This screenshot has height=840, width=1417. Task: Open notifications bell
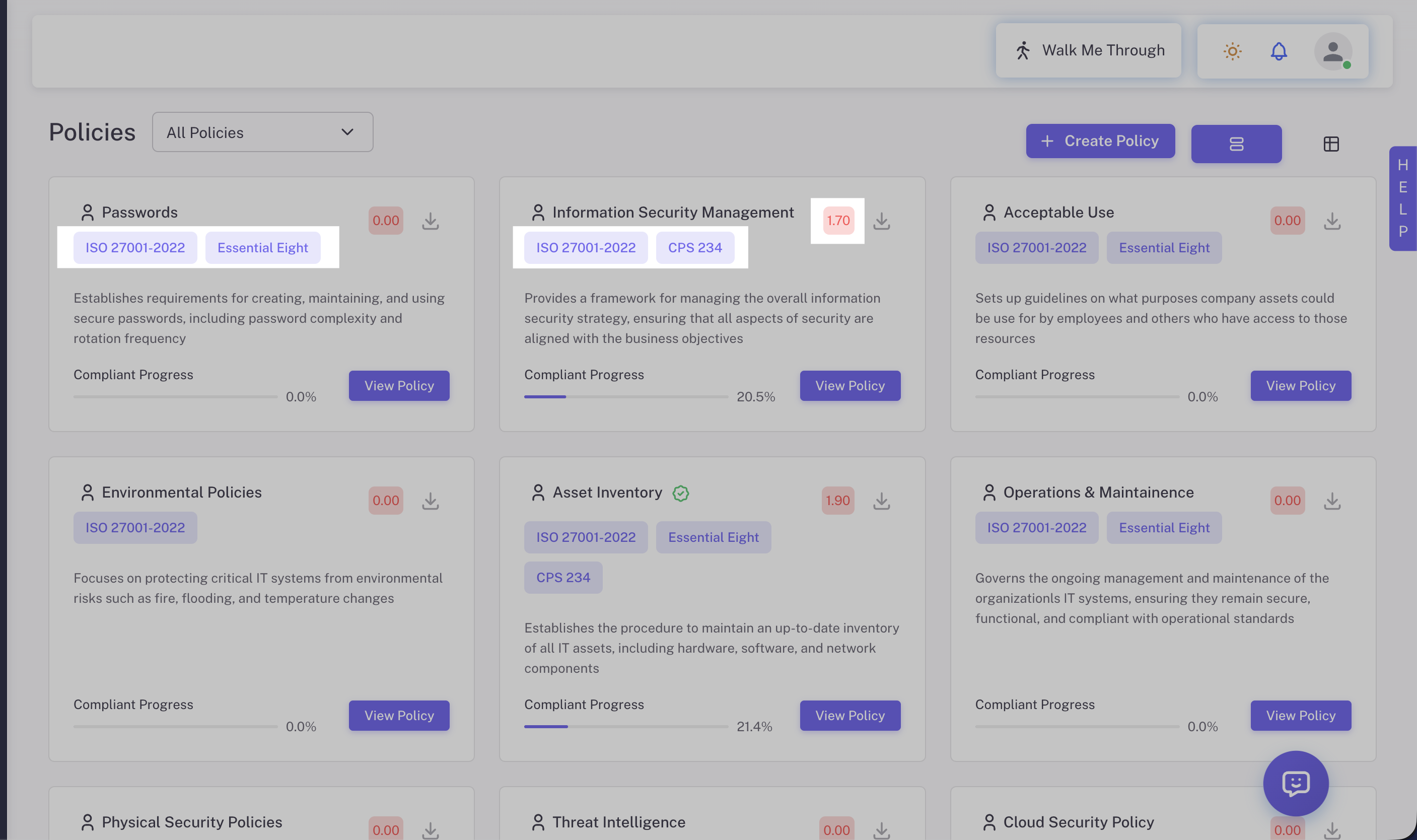tap(1279, 51)
